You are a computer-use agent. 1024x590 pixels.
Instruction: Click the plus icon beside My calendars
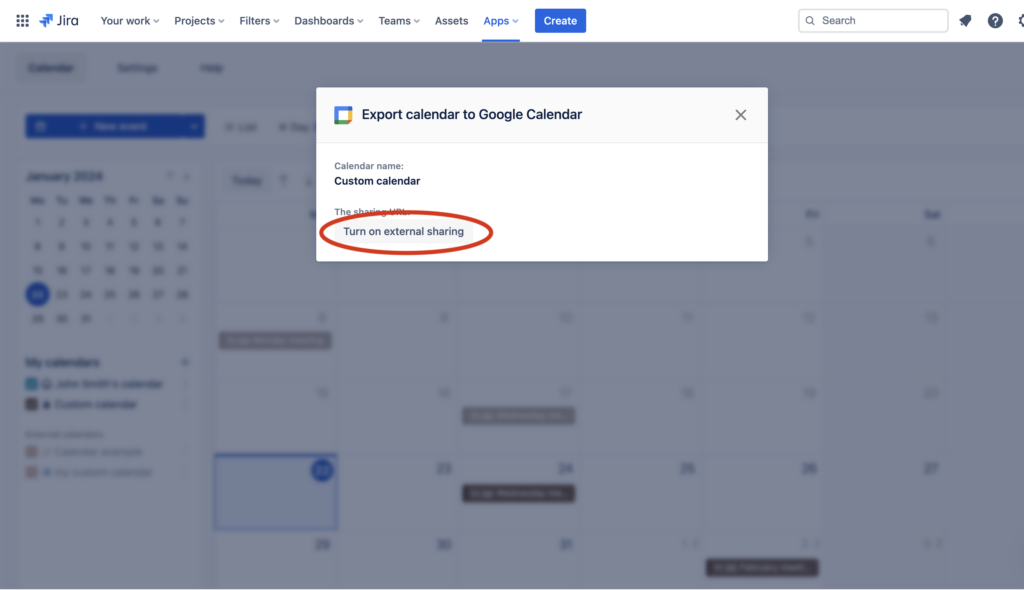tap(184, 362)
